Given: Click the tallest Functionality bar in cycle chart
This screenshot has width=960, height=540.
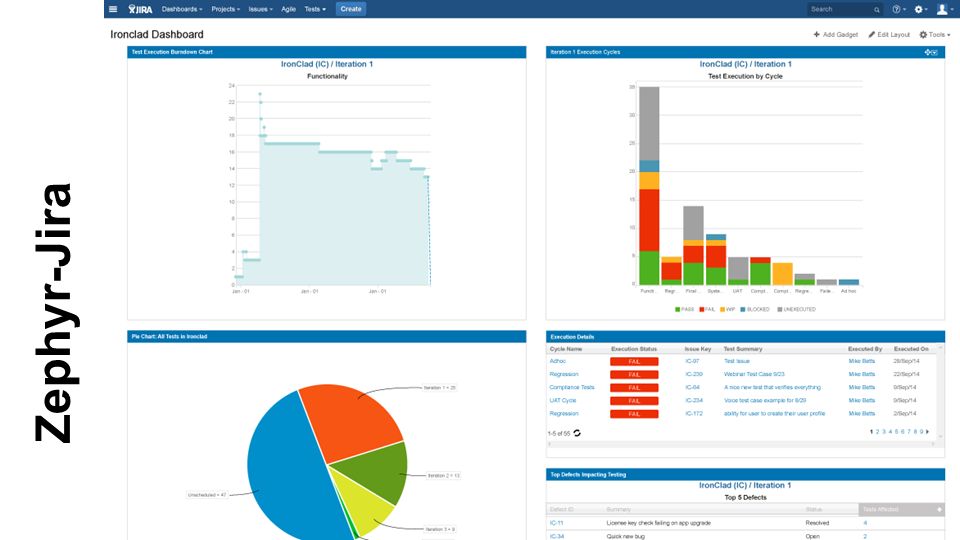Looking at the screenshot, I should click(649, 186).
